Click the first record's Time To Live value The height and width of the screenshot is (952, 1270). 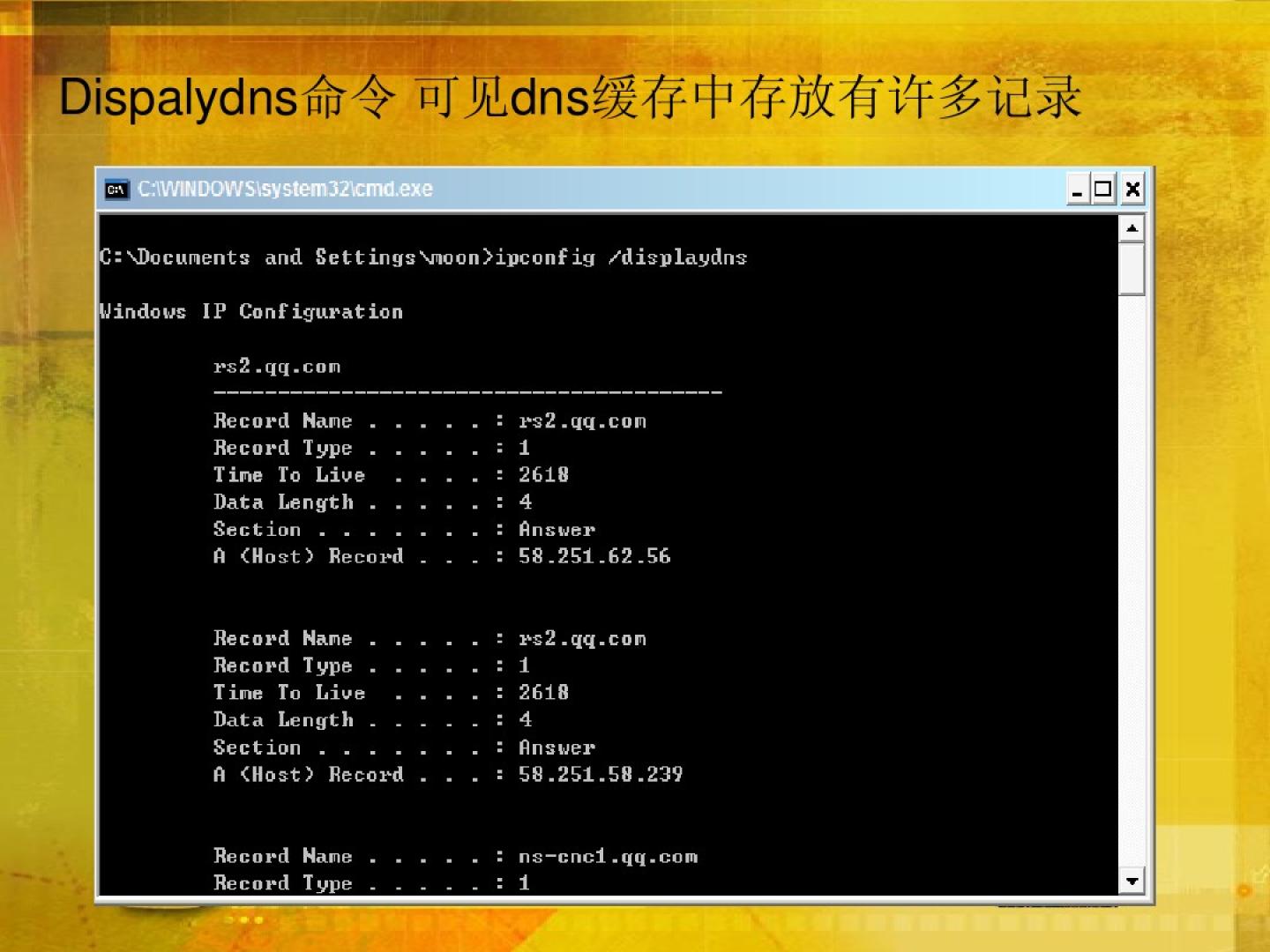(543, 475)
